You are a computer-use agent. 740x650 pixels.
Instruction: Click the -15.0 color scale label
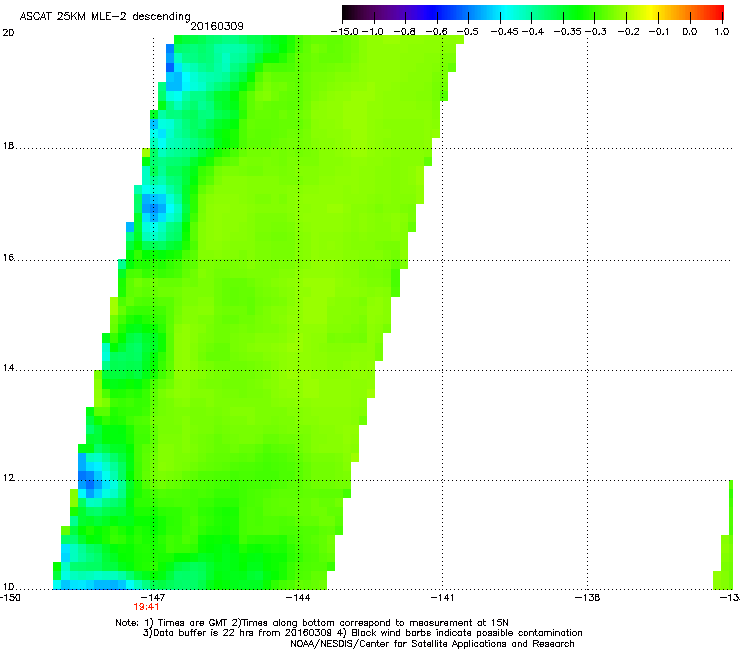pos(345,32)
